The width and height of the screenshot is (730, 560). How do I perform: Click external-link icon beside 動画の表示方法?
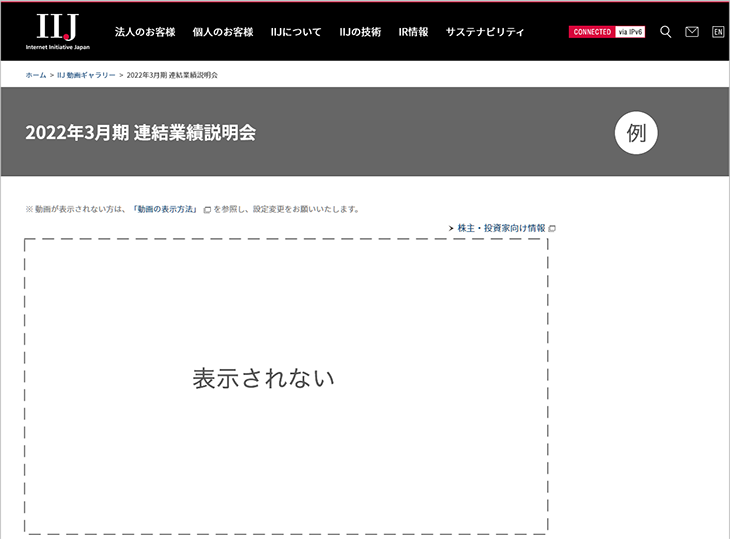click(207, 210)
